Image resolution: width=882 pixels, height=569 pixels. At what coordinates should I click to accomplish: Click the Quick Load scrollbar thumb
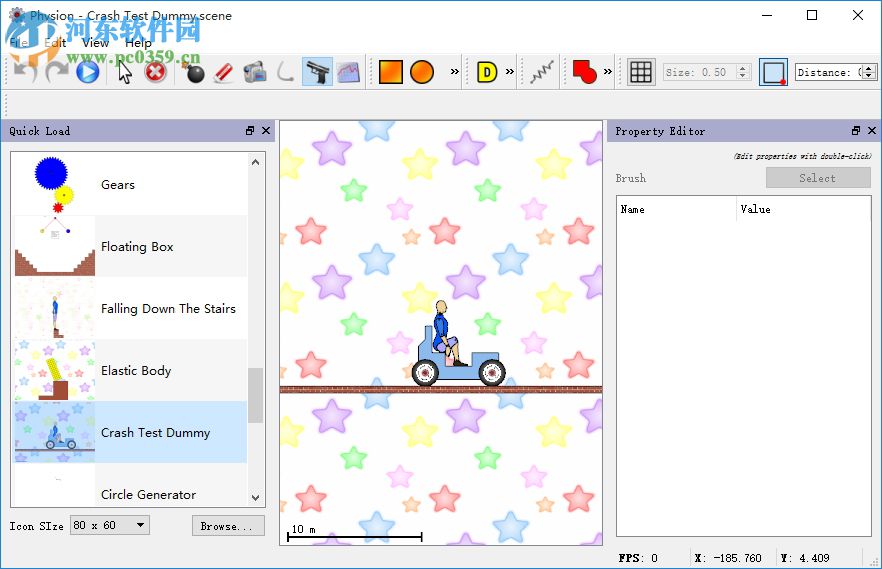click(x=255, y=395)
